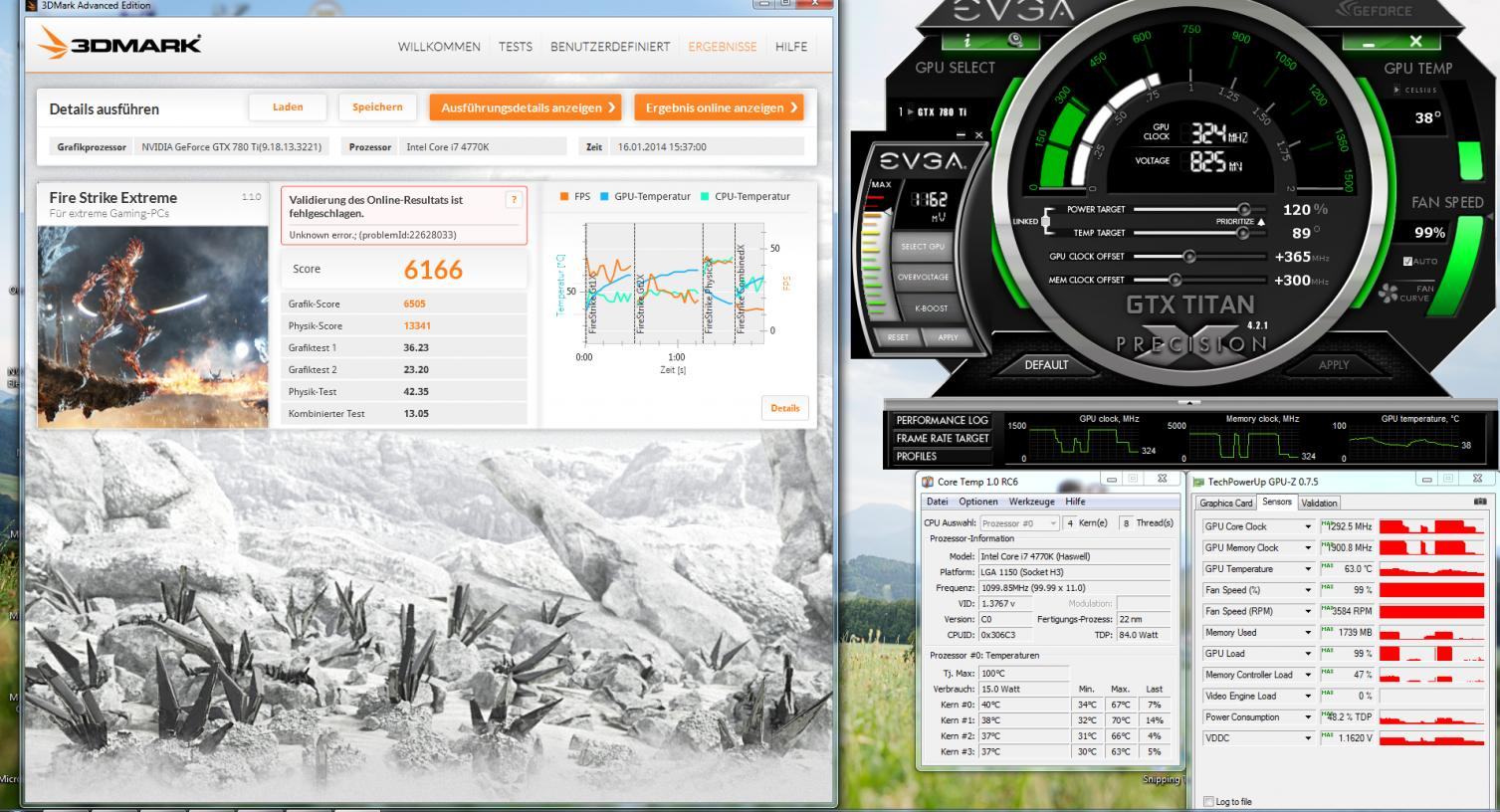Click the help question mark in validation box
The image size is (1500, 812).
pyautogui.click(x=514, y=199)
